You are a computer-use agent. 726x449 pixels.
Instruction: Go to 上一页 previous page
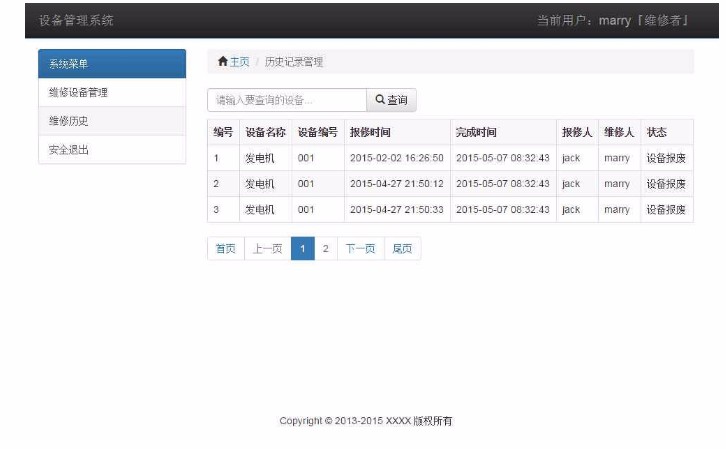tap(268, 249)
